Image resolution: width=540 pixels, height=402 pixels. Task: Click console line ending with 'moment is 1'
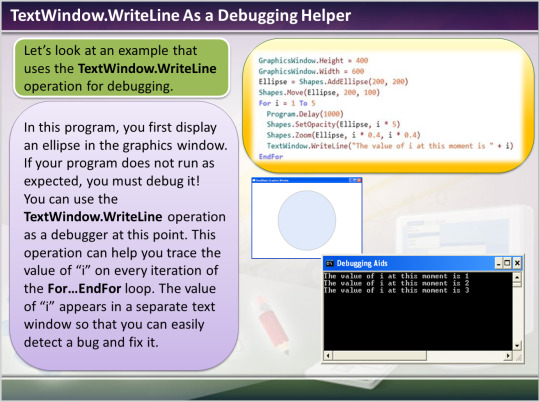(396, 276)
